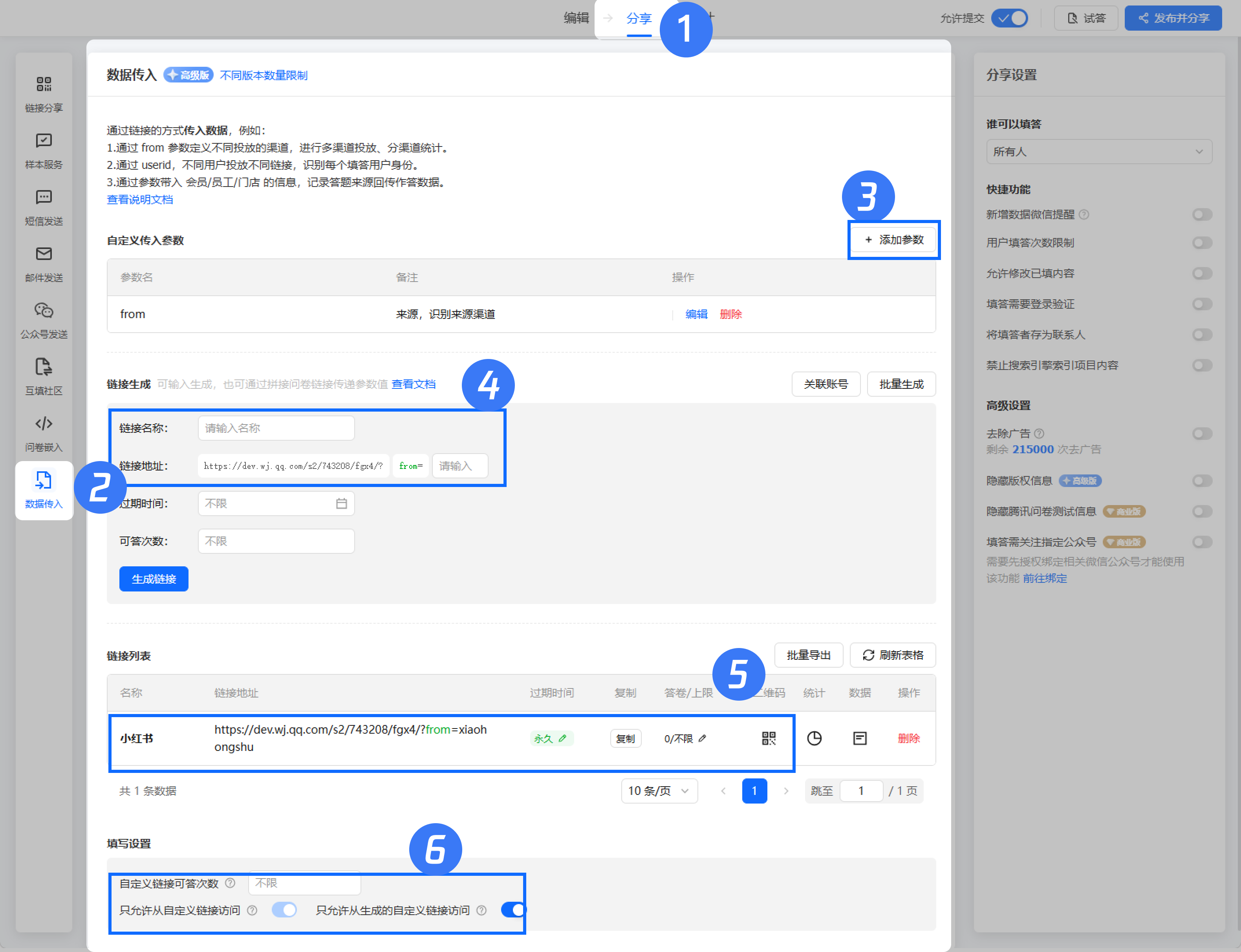Screen dimensions: 1241x952
Task: Enable 去除广告 switch
Action: pos(1202,434)
